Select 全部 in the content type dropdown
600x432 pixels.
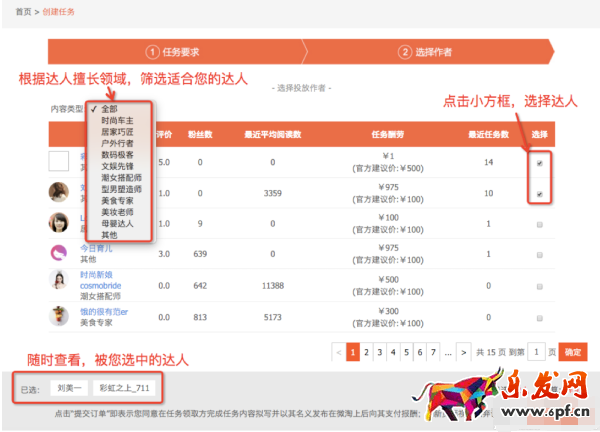point(109,108)
